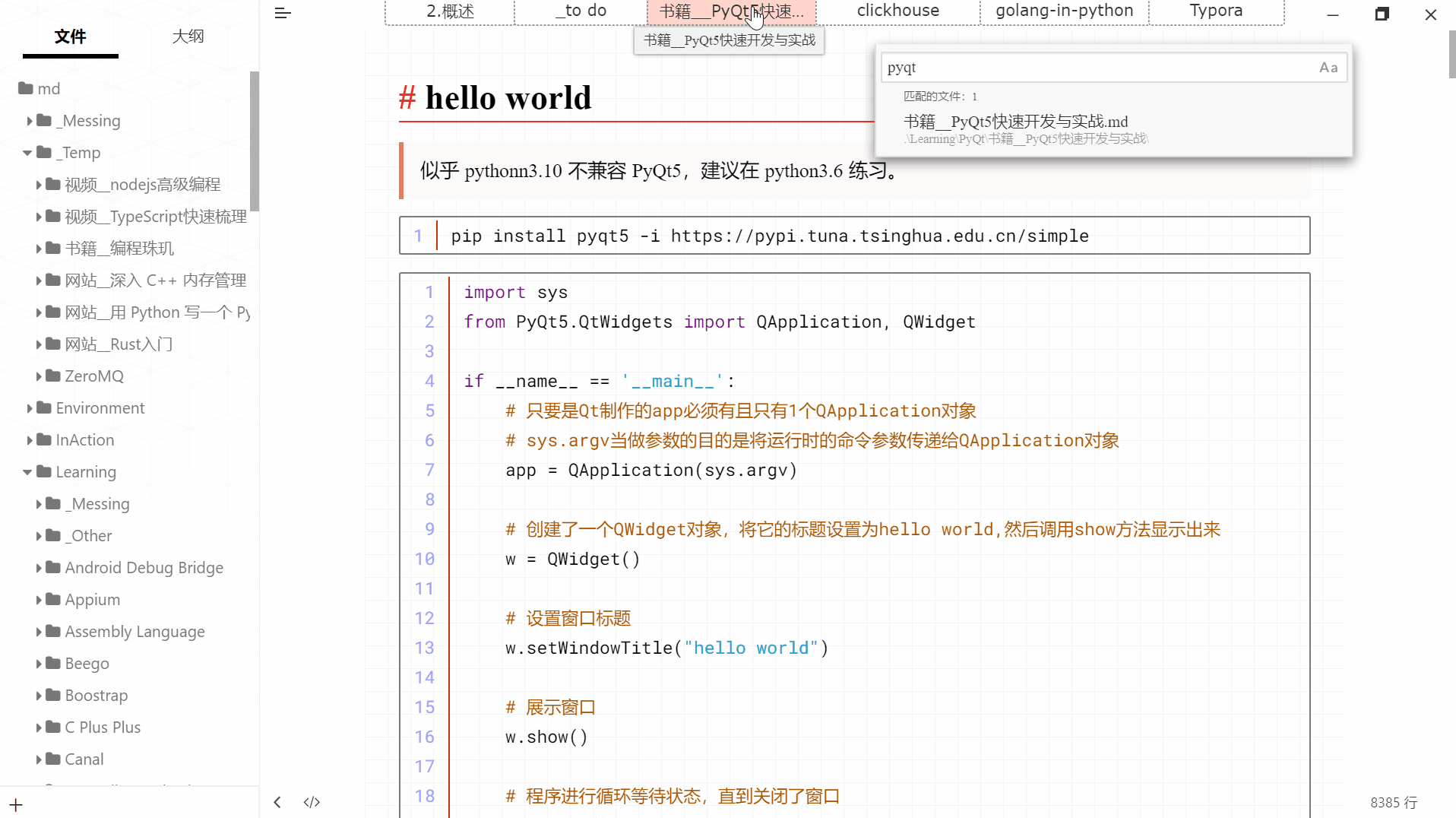This screenshot has height=818, width=1456.
Task: Click the hello world heading
Action: point(508,98)
